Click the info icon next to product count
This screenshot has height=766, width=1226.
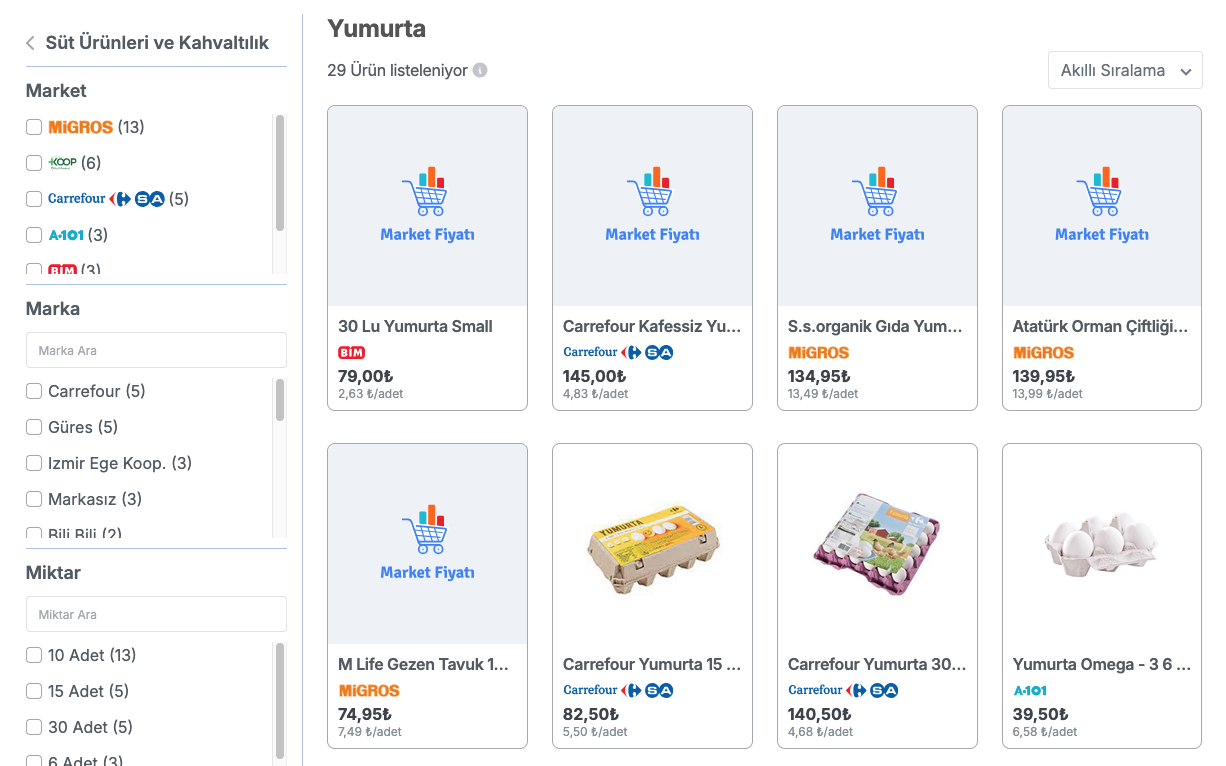[x=480, y=70]
